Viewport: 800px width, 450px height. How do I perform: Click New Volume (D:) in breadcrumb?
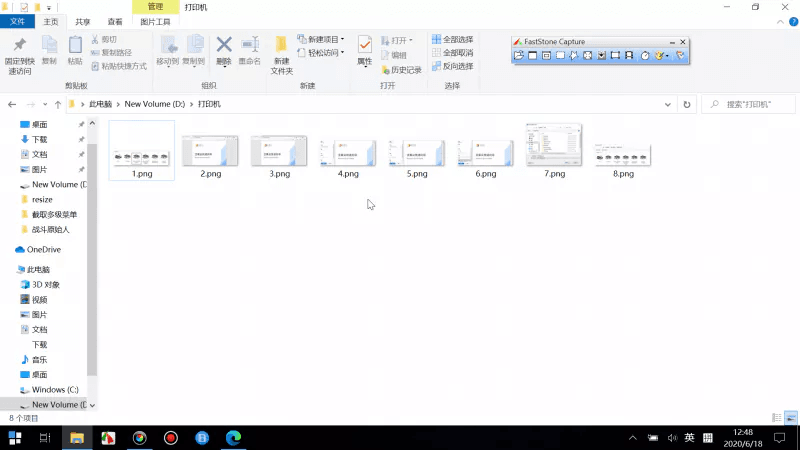pos(155,104)
